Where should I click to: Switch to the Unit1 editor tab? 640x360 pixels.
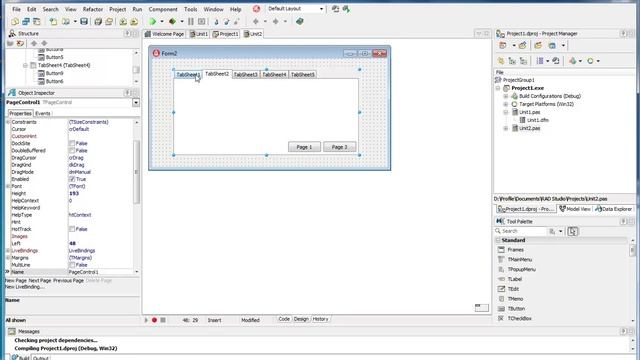(199, 34)
